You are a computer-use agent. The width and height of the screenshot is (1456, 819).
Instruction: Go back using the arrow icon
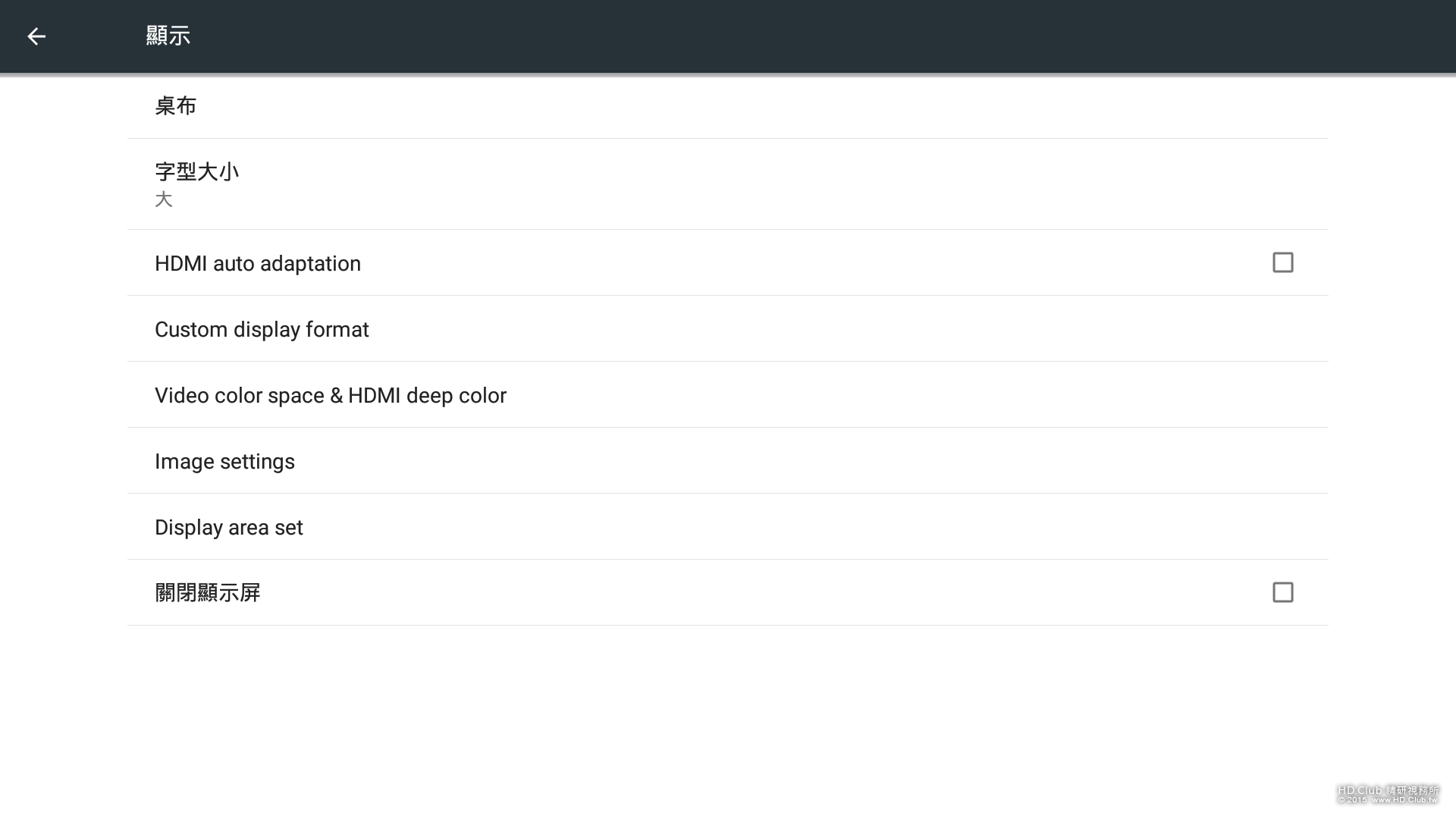(36, 36)
